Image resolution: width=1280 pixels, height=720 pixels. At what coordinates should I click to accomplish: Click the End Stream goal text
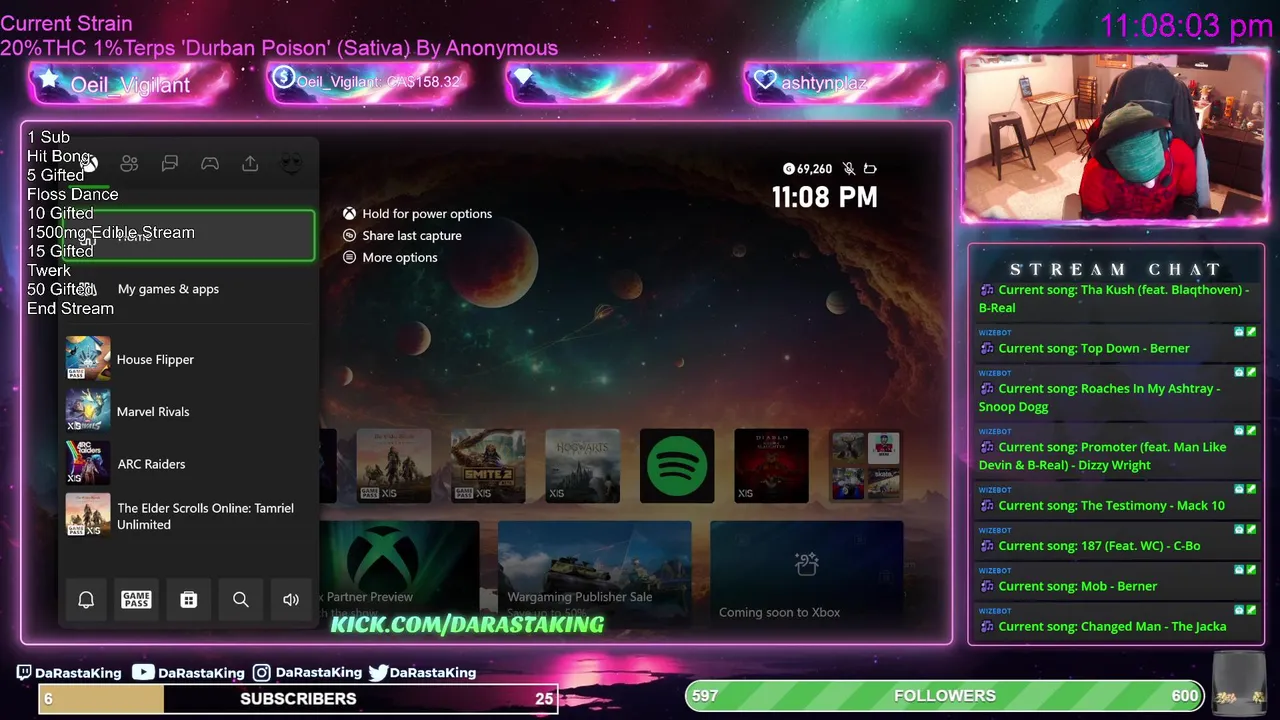pos(70,308)
